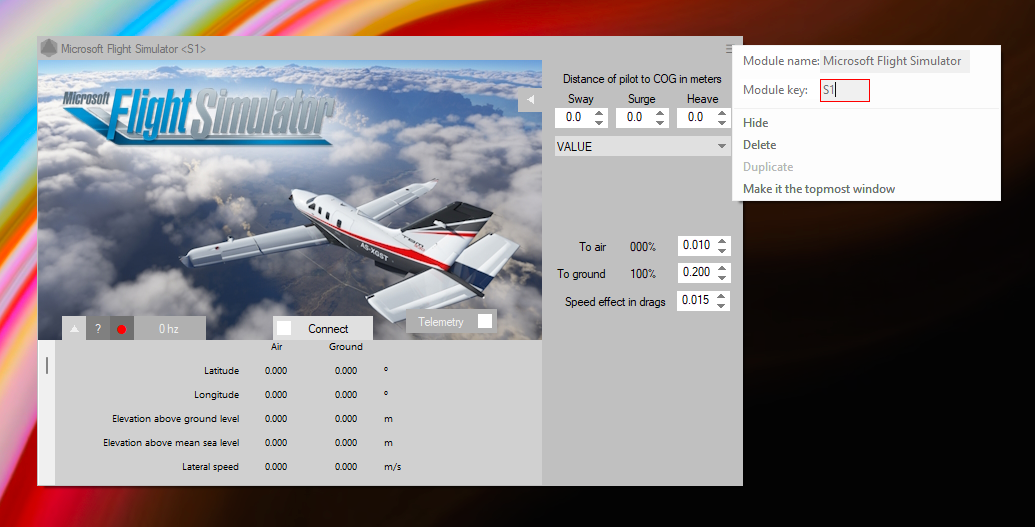Choose Duplicate from the module menu
The image size is (1035, 527).
click(768, 167)
